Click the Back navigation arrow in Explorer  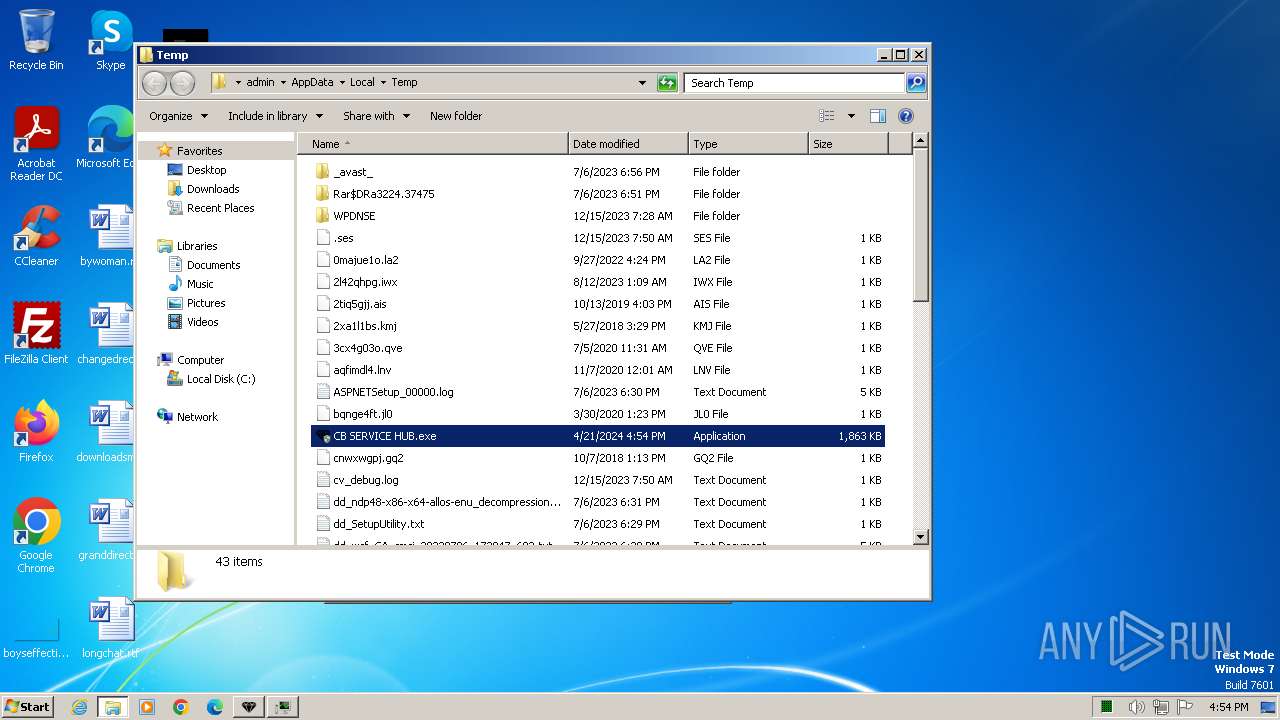(x=155, y=83)
